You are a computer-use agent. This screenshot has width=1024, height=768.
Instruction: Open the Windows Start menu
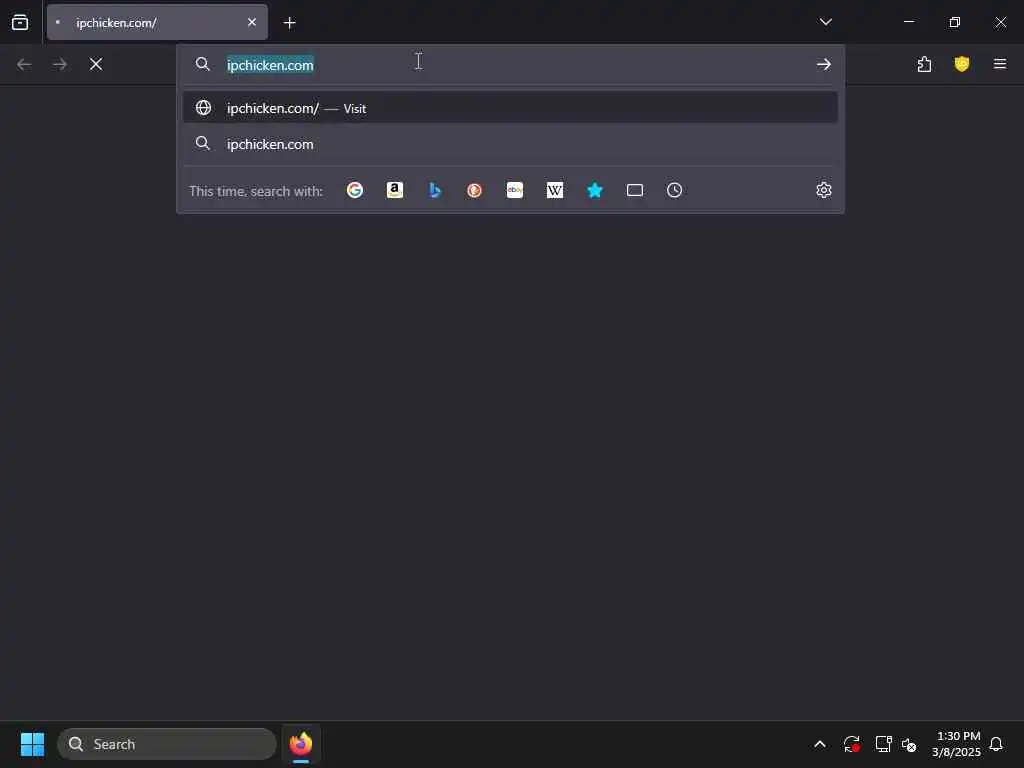pos(32,744)
